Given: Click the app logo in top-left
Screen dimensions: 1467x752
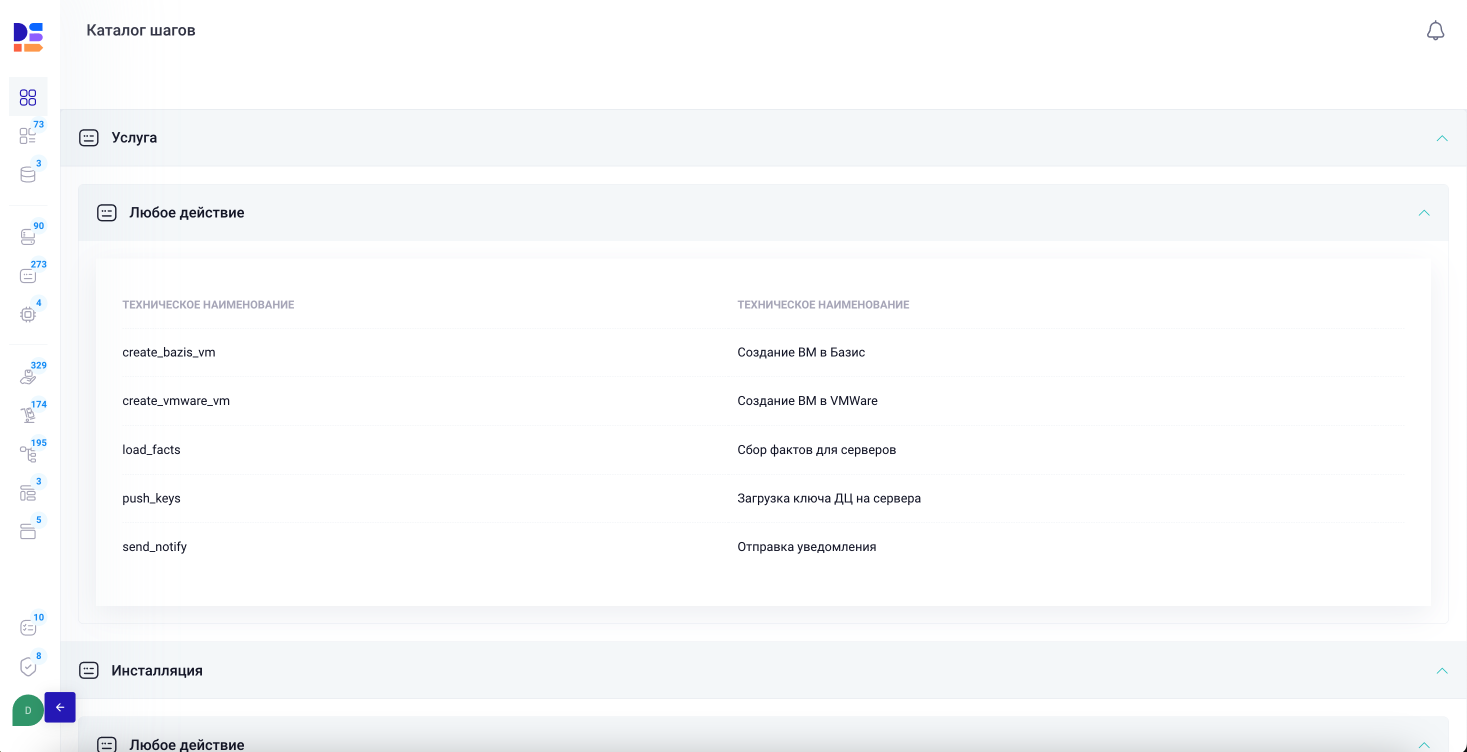Looking at the screenshot, I should click(28, 37).
